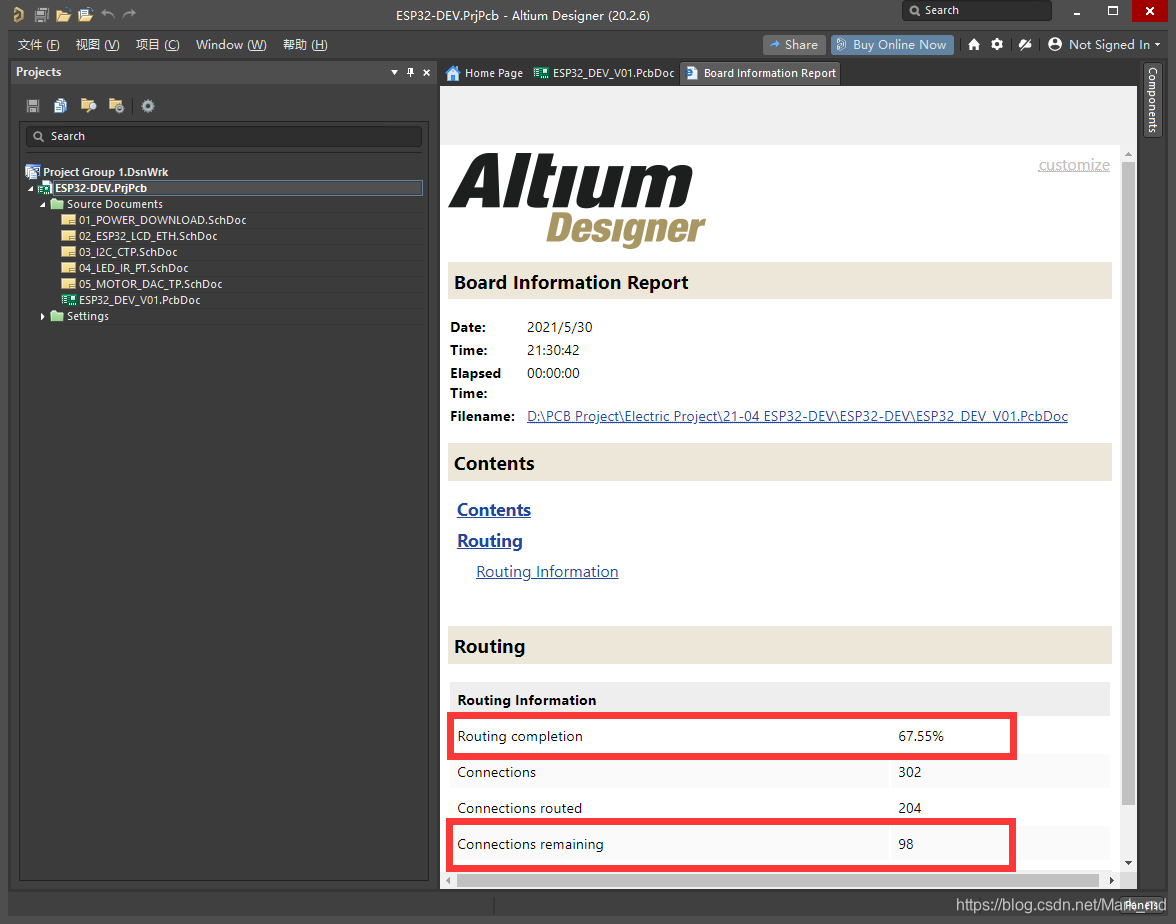Select 04_LED_IR_PT.SchDoc

pos(134,268)
